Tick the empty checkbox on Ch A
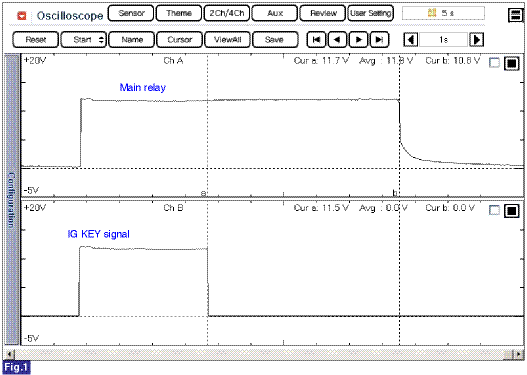The image size is (527, 375). (x=494, y=63)
